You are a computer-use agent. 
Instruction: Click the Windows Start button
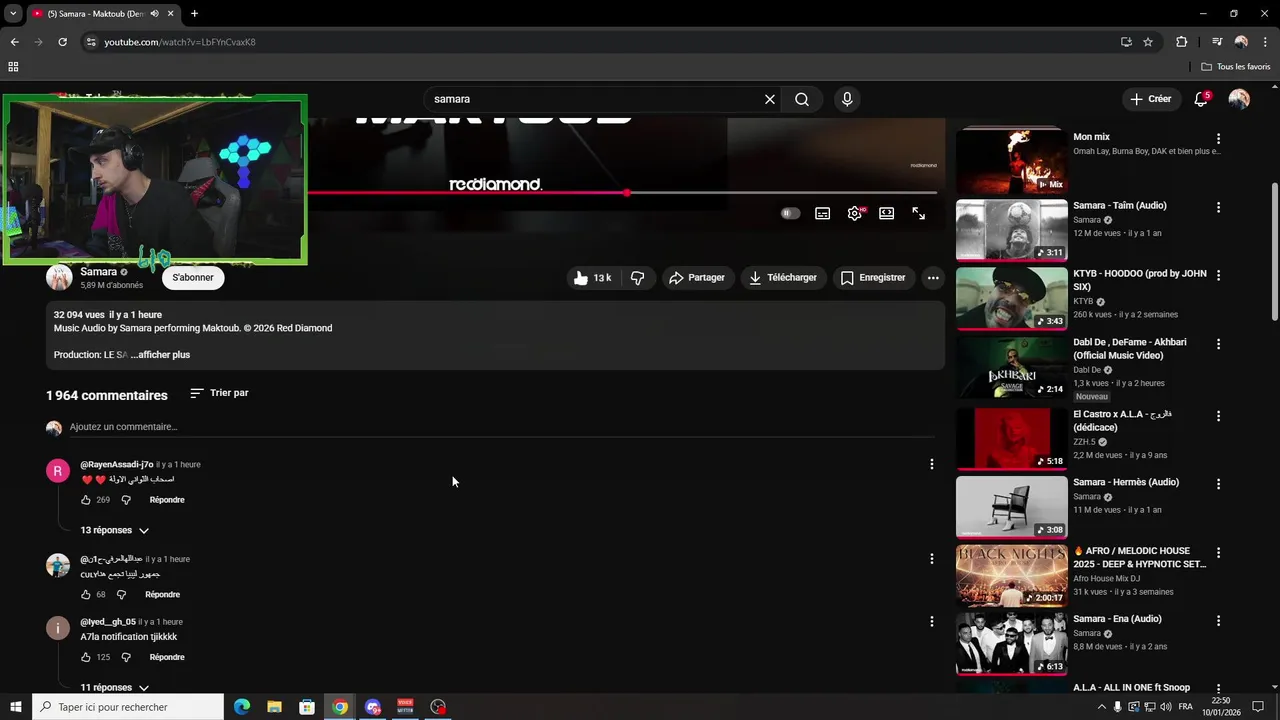16,707
